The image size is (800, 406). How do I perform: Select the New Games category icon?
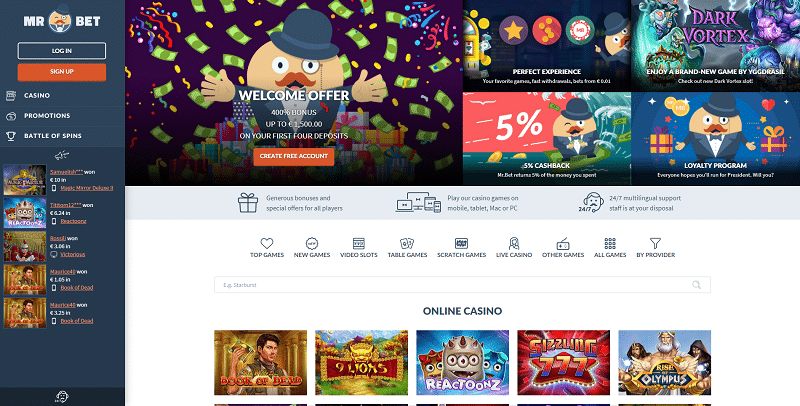(312, 243)
